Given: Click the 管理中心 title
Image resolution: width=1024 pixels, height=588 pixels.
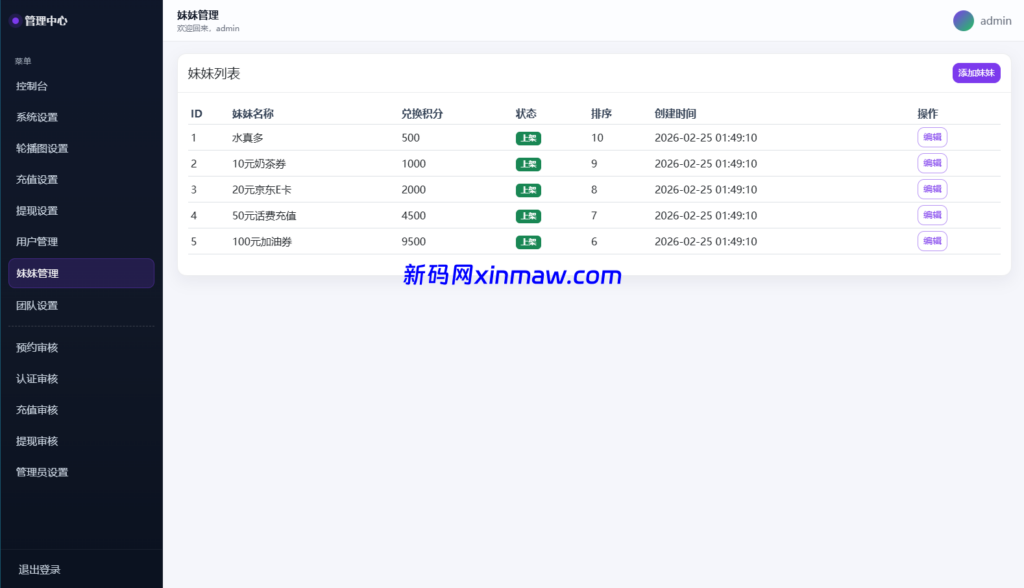Looking at the screenshot, I should (x=46, y=21).
